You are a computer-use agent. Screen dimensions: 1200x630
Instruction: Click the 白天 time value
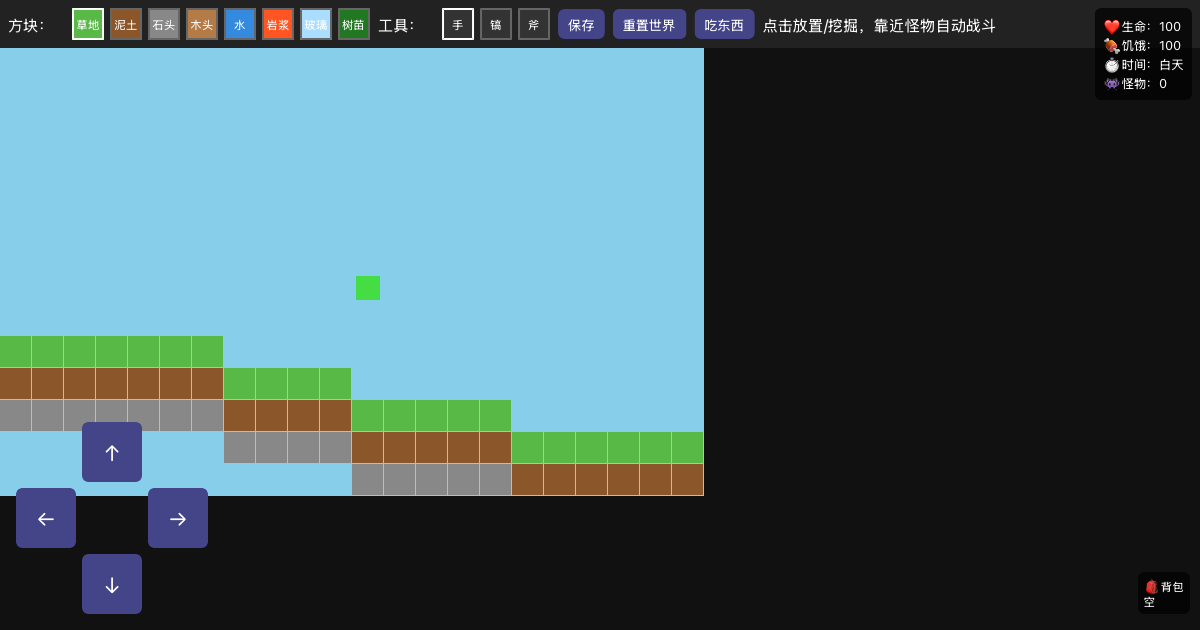point(1171,65)
